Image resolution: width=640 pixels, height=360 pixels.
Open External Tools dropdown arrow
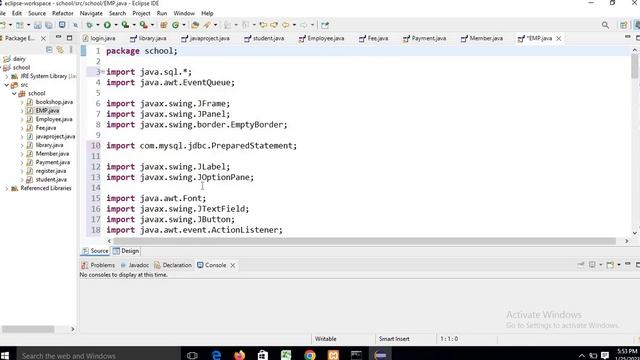152,25
